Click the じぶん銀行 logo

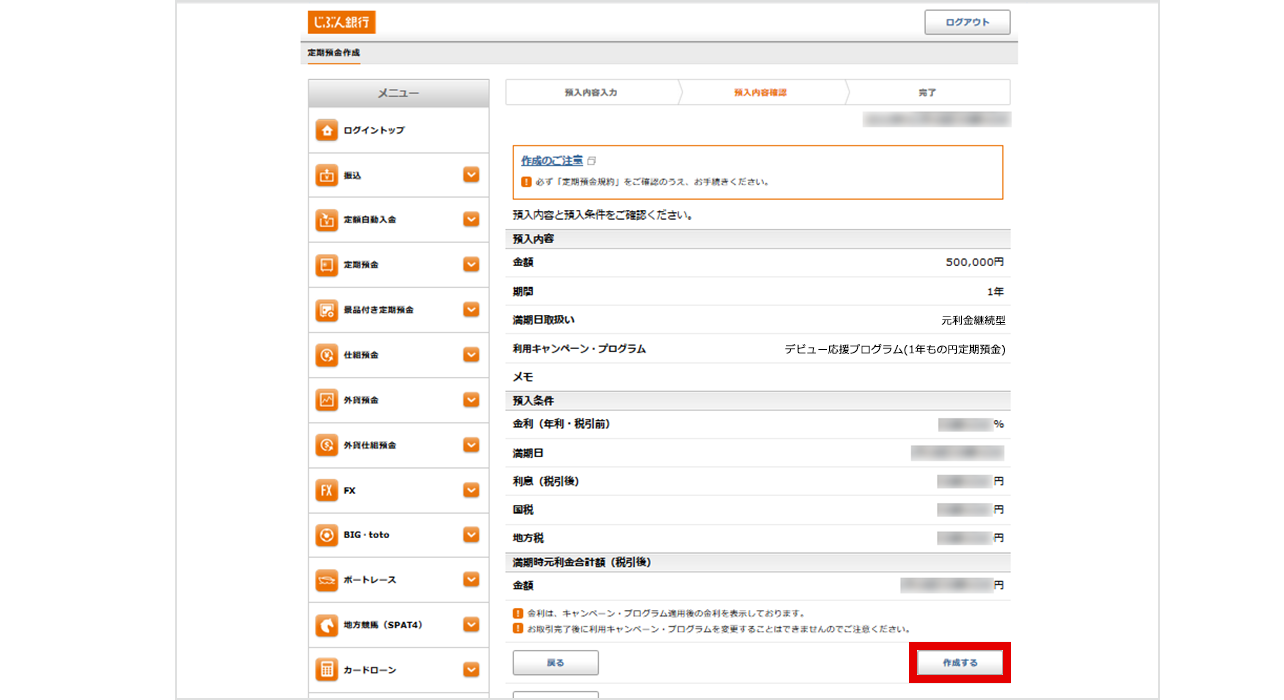click(342, 22)
